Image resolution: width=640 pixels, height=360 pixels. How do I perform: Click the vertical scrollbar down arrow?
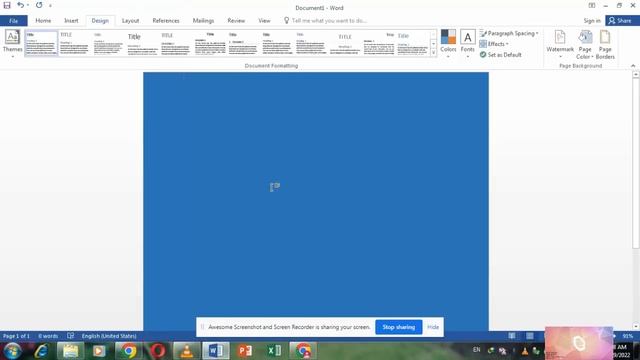(636, 326)
